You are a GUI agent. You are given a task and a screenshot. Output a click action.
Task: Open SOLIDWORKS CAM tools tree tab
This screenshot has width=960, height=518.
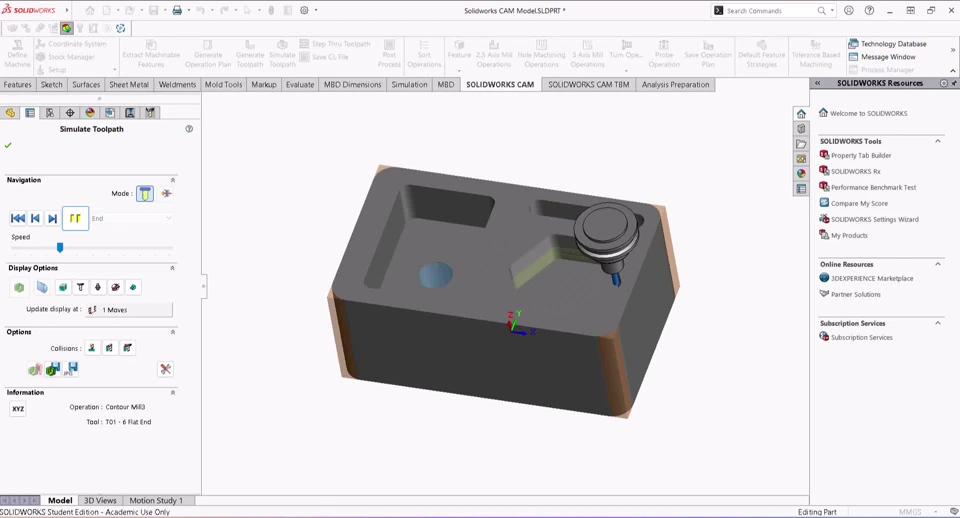[x=151, y=113]
